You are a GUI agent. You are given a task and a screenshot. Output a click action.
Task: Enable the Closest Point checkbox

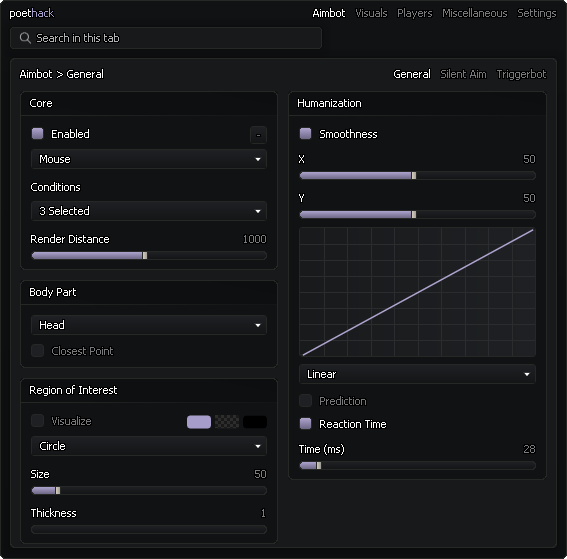coord(38,351)
